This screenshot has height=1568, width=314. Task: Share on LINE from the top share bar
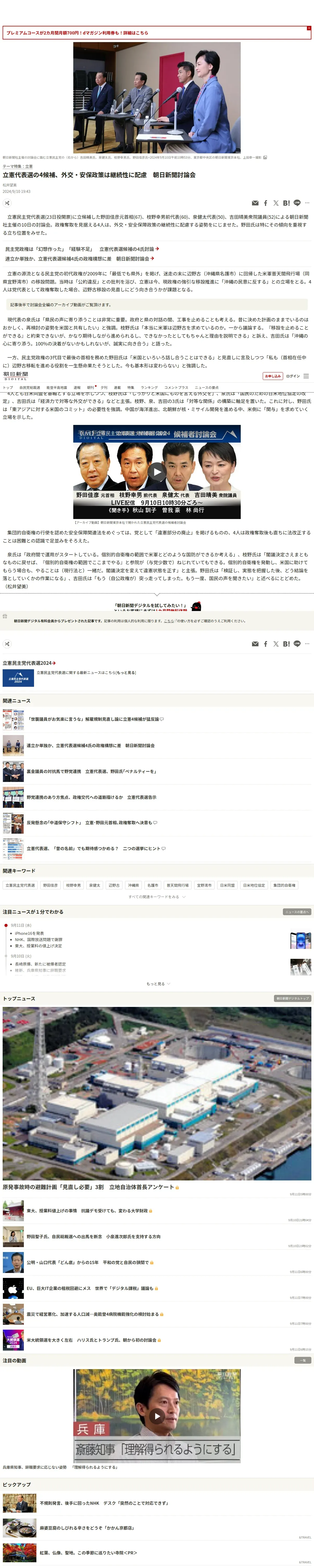[297, 203]
